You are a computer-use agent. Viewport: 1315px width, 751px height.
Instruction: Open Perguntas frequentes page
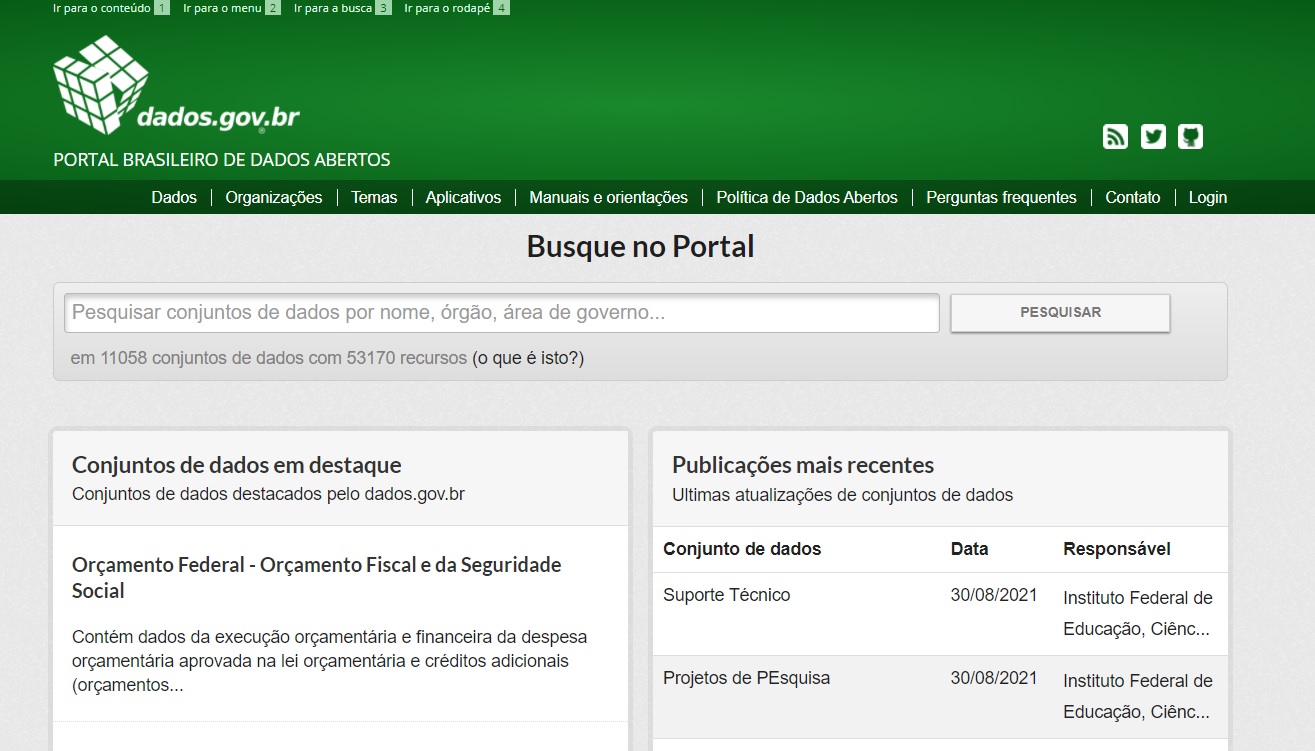[1001, 198]
